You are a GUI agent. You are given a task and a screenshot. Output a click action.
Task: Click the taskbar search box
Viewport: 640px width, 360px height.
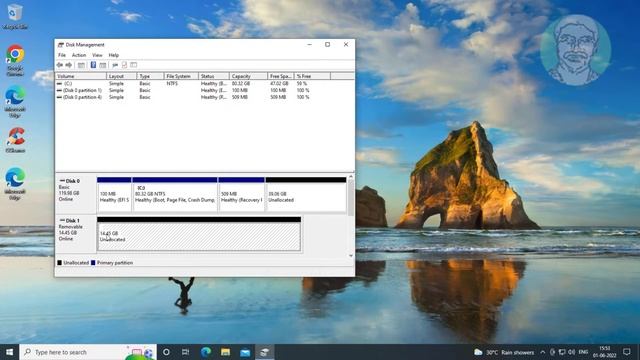tap(88, 352)
